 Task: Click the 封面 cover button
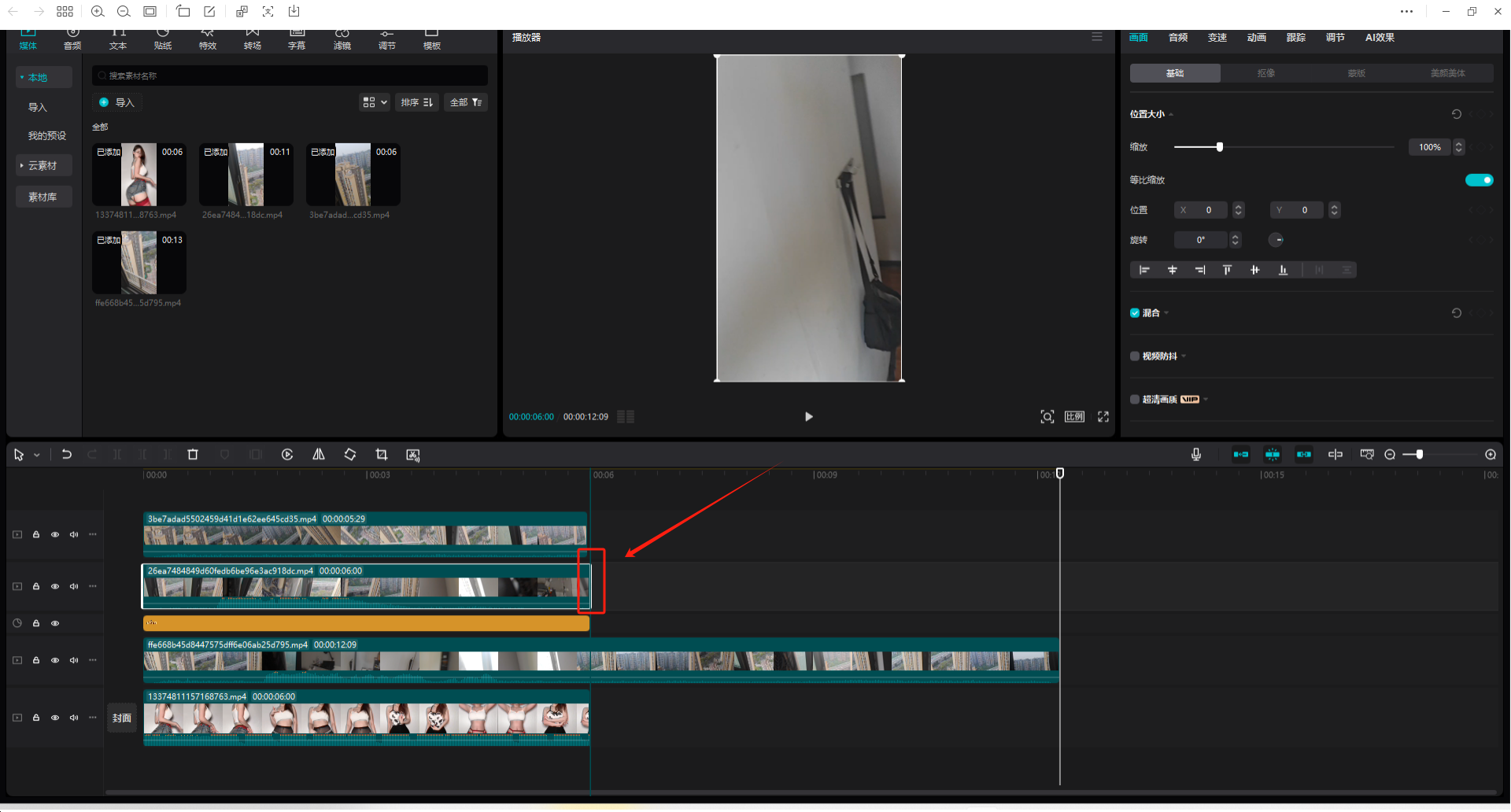click(x=122, y=718)
